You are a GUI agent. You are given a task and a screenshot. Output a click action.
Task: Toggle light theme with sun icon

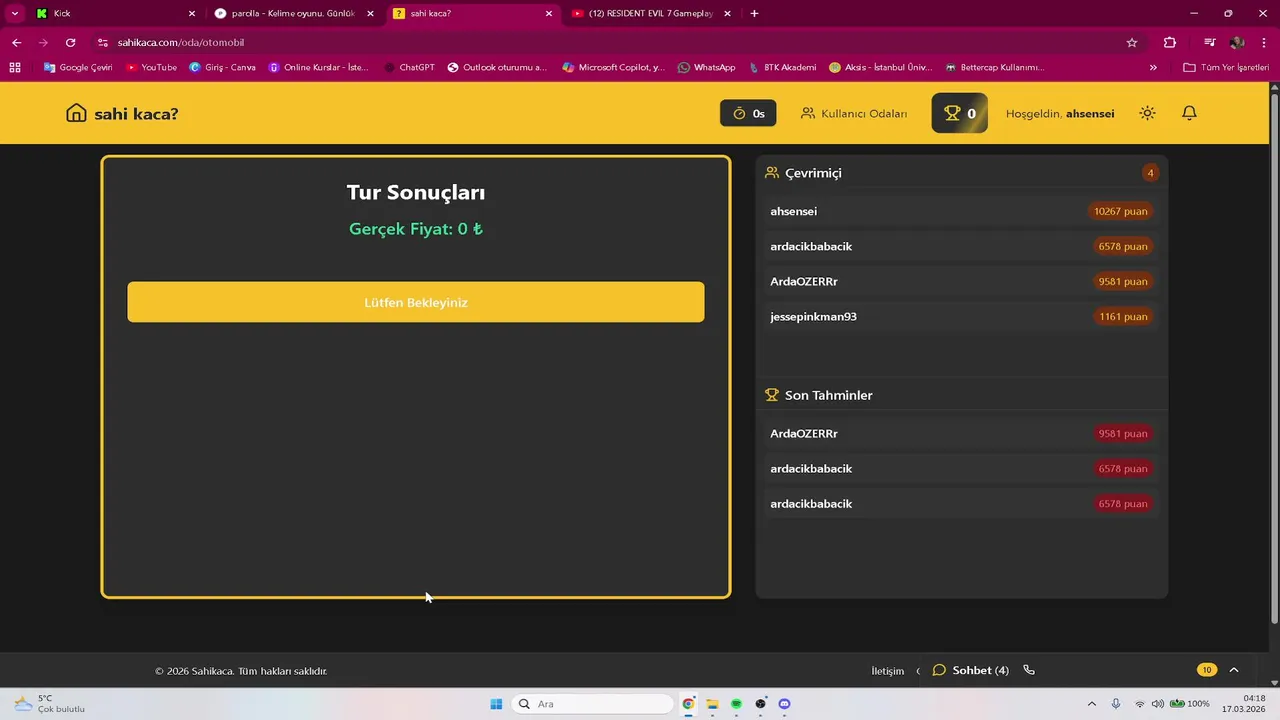click(1147, 113)
